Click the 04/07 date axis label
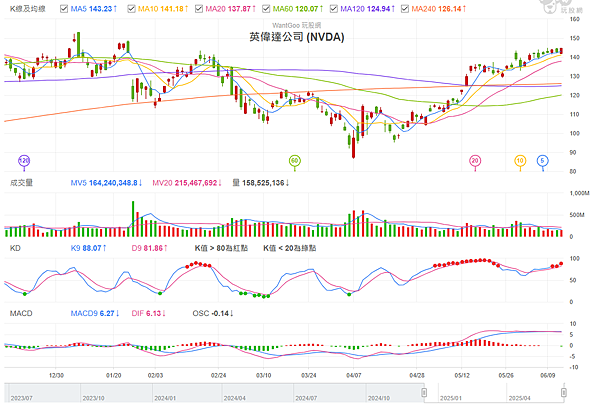 coord(354,376)
